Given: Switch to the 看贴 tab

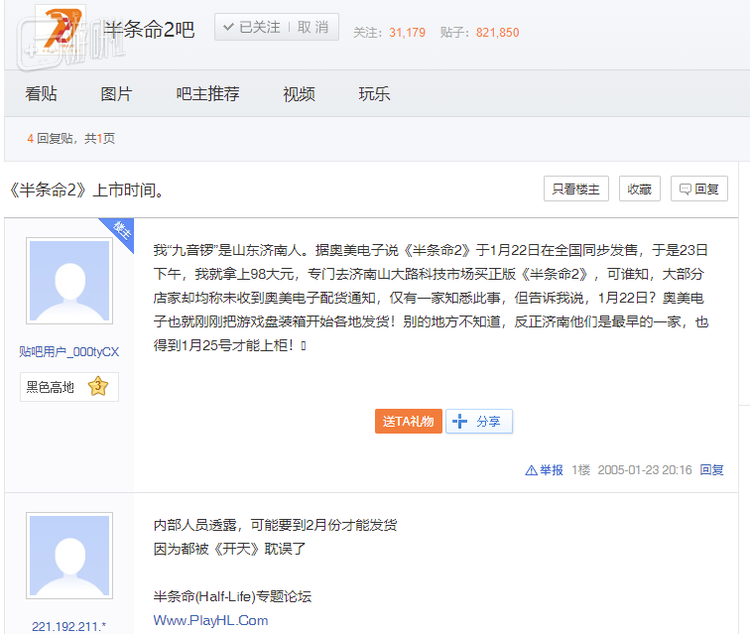Looking at the screenshot, I should pos(41,93).
